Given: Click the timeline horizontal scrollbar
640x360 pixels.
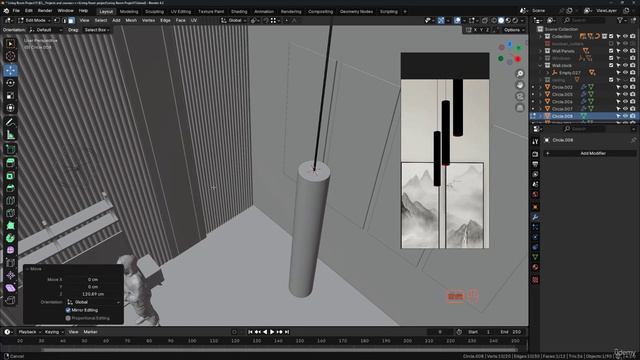Looking at the screenshot, I should (x=280, y=349).
